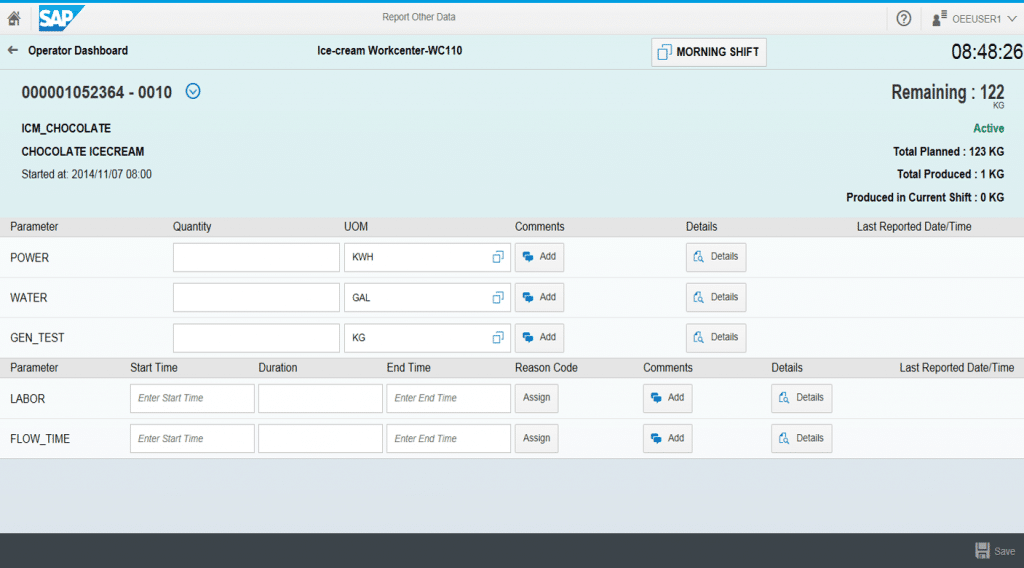The height and width of the screenshot is (568, 1024).
Task: Click the LABOR Enter Start Time field
Action: pyautogui.click(x=192, y=398)
